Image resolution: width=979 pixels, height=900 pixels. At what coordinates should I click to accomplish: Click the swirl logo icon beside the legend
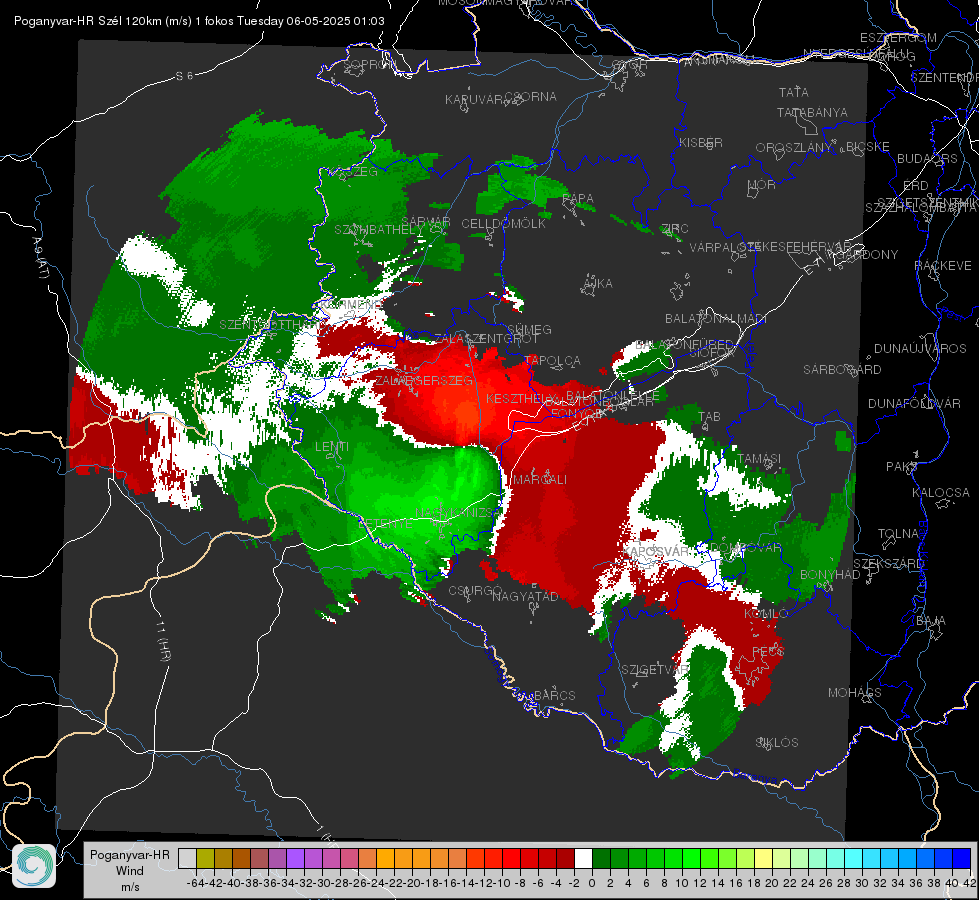pyautogui.click(x=34, y=866)
